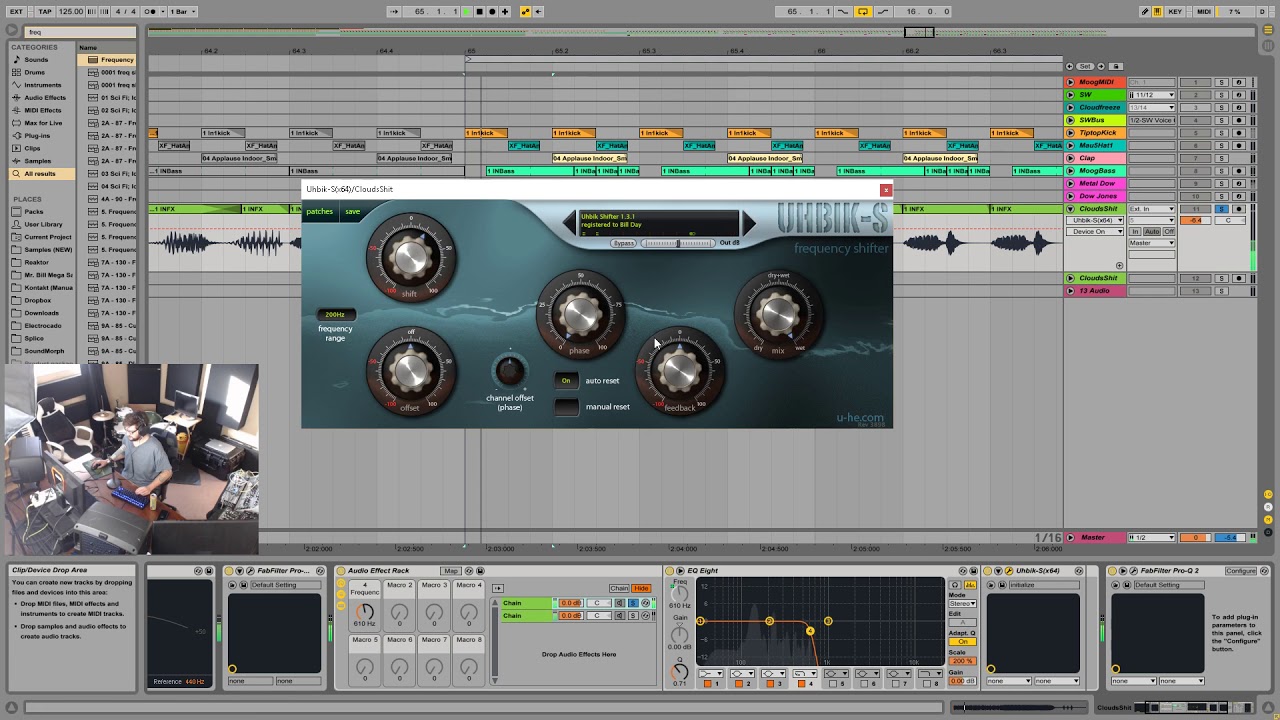Click the Out dB output level slider

[678, 243]
